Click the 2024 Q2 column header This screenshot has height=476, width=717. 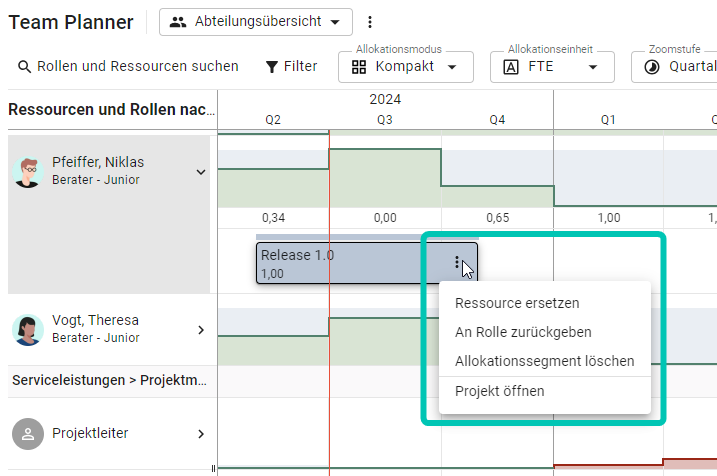pos(273,120)
